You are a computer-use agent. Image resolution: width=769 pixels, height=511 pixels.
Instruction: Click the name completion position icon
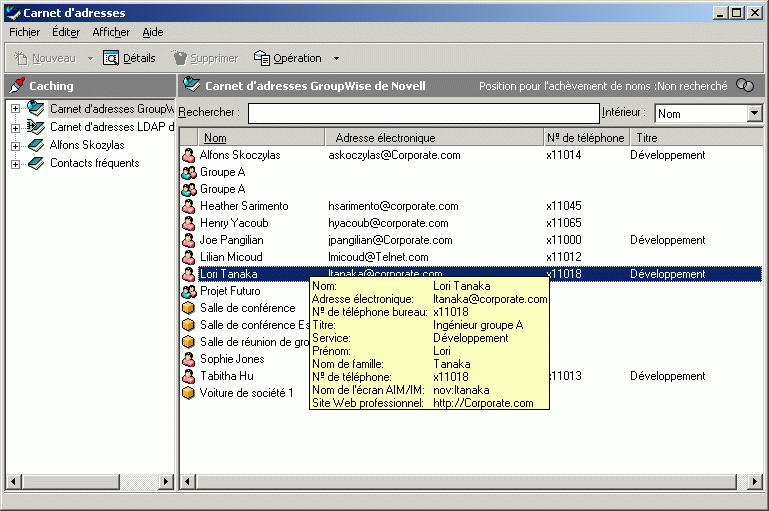(x=745, y=85)
